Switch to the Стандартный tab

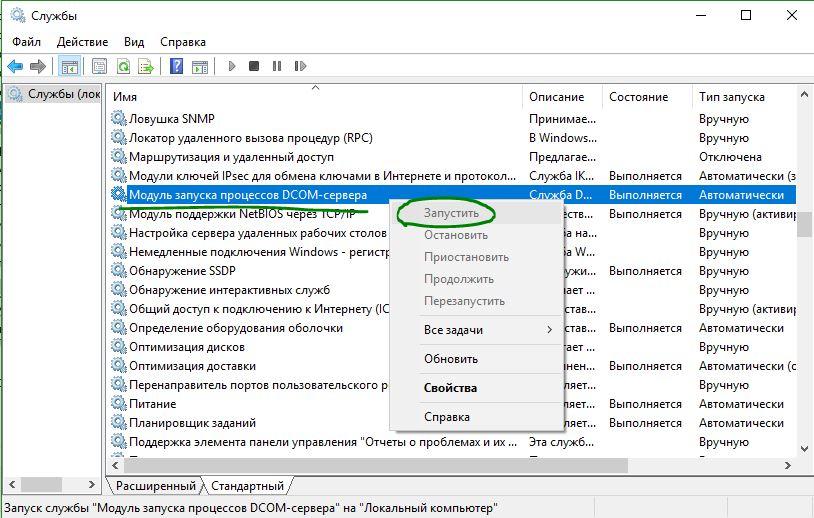pos(247,486)
